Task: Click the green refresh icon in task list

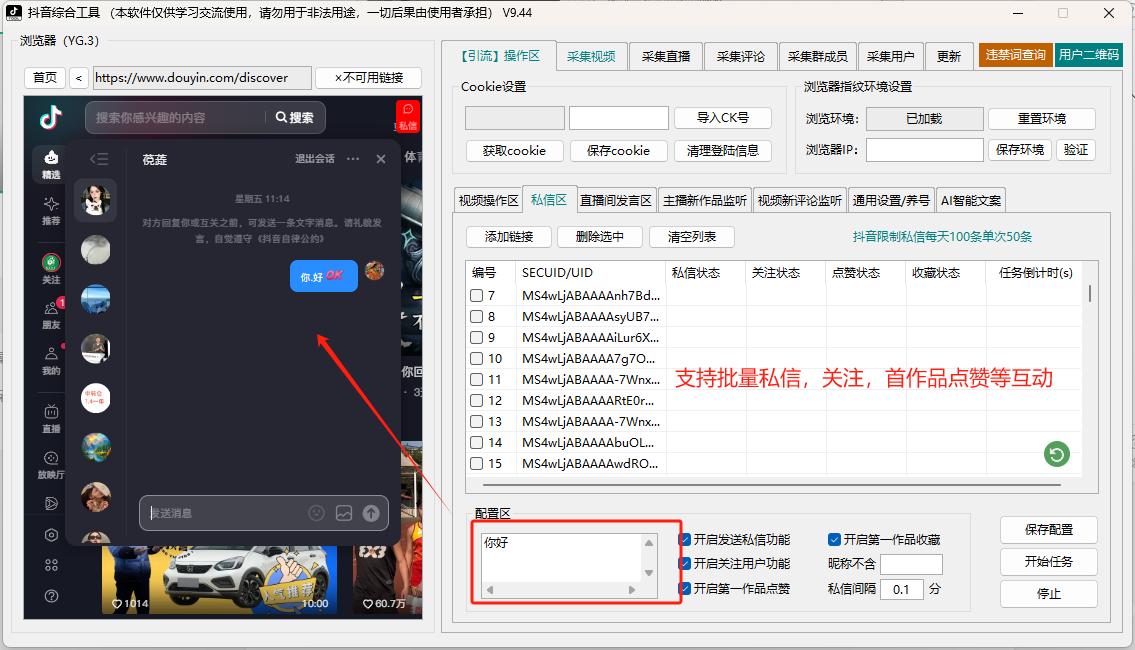Action: 1056,454
